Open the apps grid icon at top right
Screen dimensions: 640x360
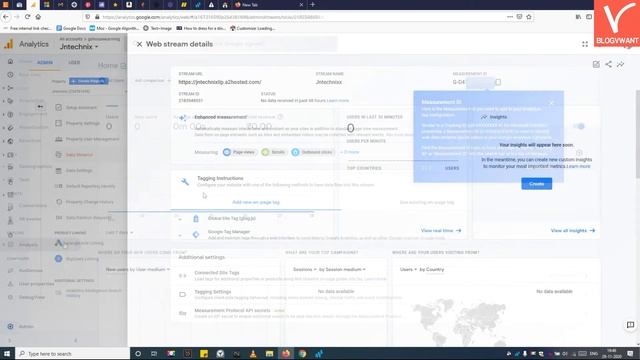tap(585, 44)
